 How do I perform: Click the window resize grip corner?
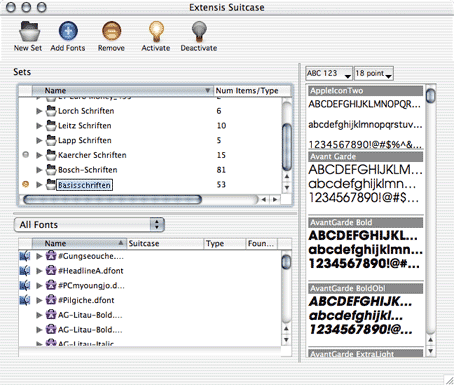(x=449, y=380)
